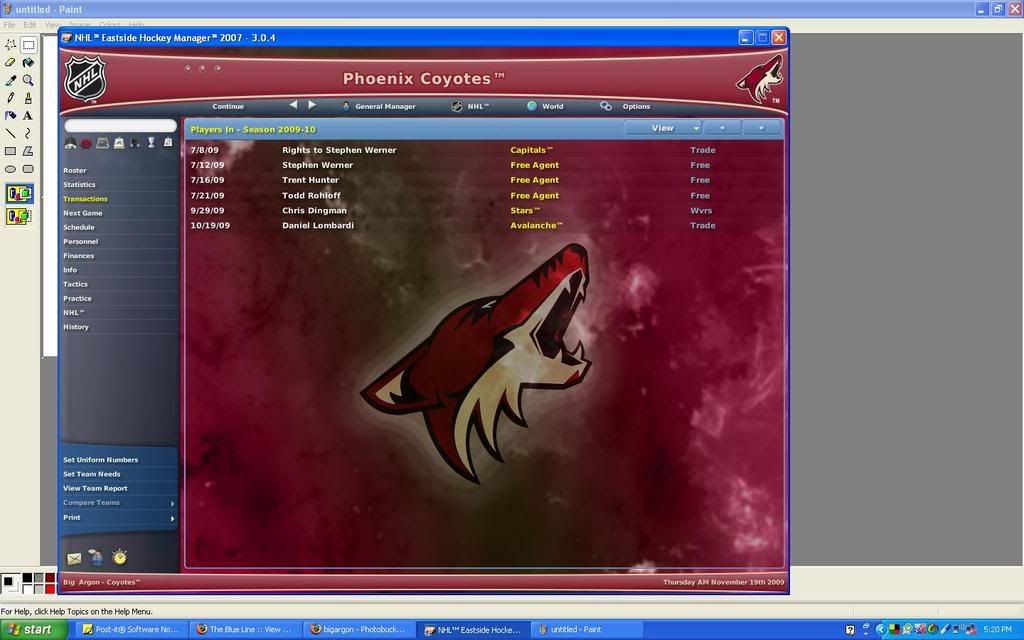
Task: Go forward with the right arrow
Action: (x=312, y=104)
